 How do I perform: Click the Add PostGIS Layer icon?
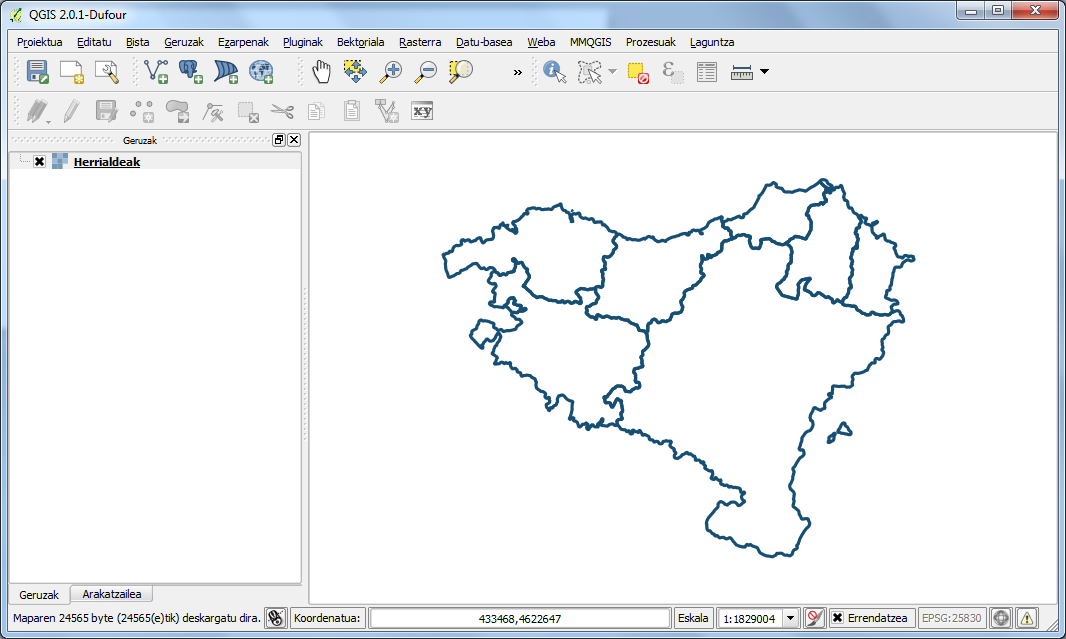190,71
